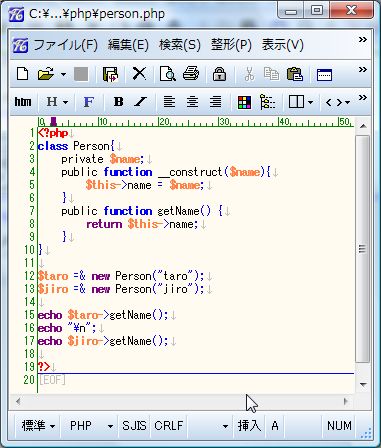Click the A input mode indicator

pyautogui.click(x=275, y=426)
